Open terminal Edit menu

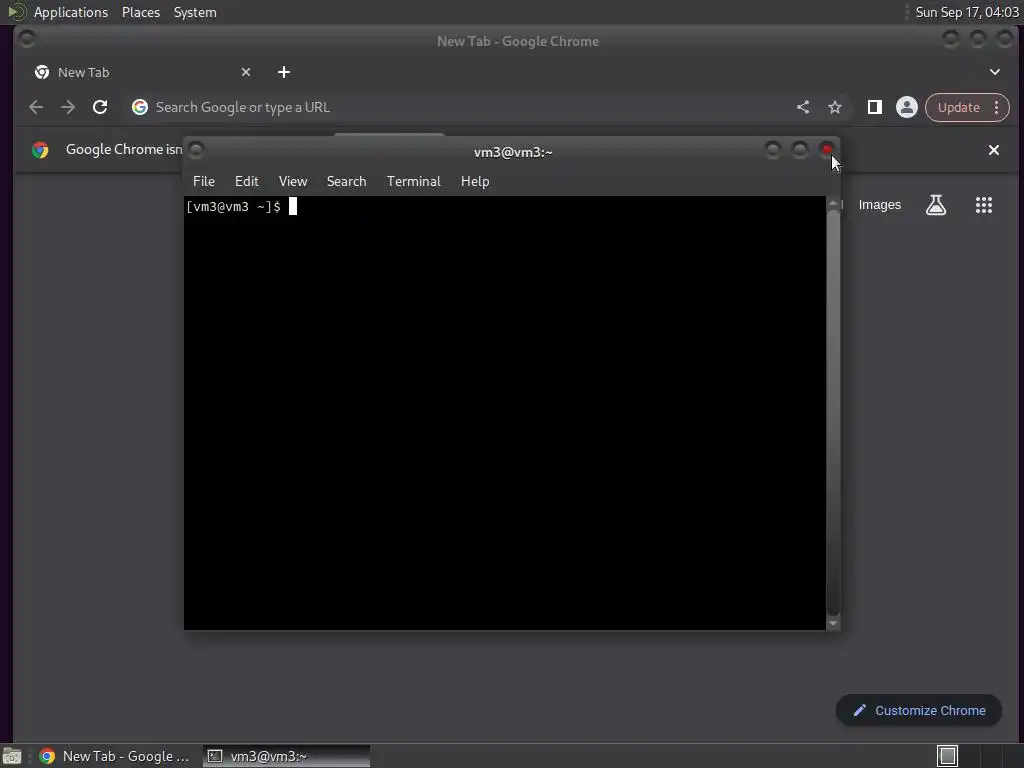(x=247, y=182)
